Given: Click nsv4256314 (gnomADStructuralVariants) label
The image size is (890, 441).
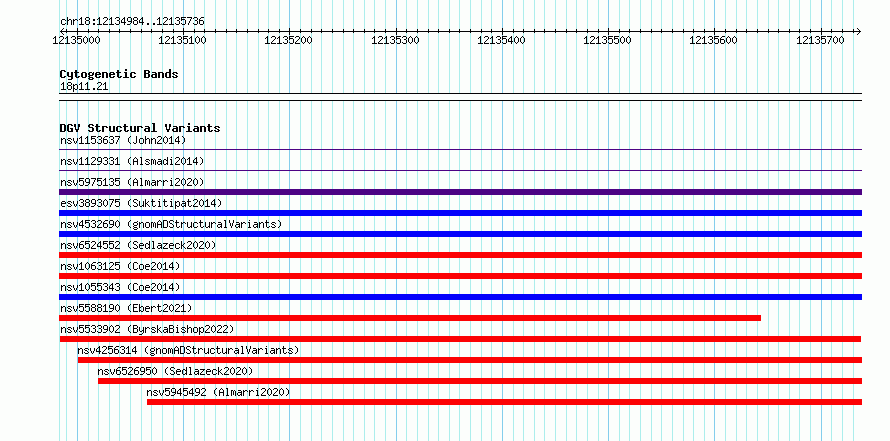Looking at the screenshot, I should coord(188,350).
